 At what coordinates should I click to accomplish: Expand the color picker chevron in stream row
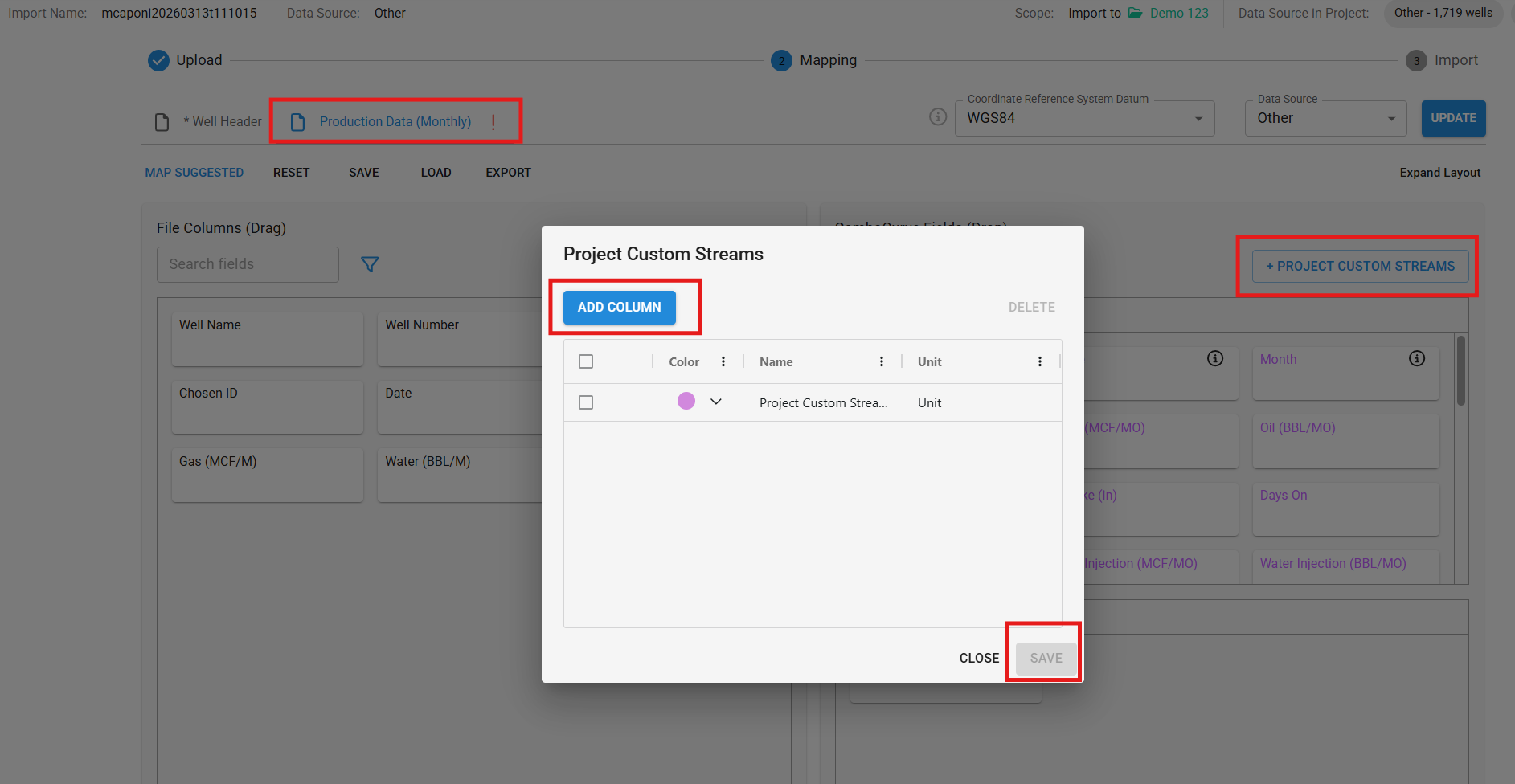[716, 402]
